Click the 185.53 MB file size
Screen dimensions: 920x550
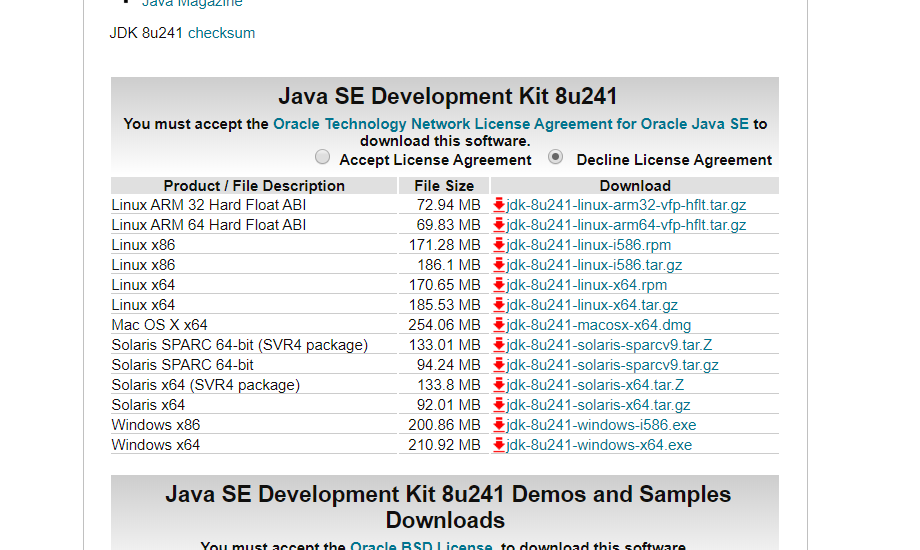(444, 305)
